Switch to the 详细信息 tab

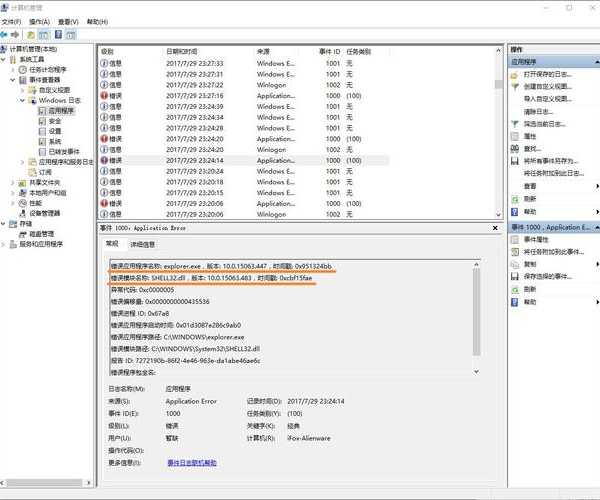pyautogui.click(x=141, y=244)
